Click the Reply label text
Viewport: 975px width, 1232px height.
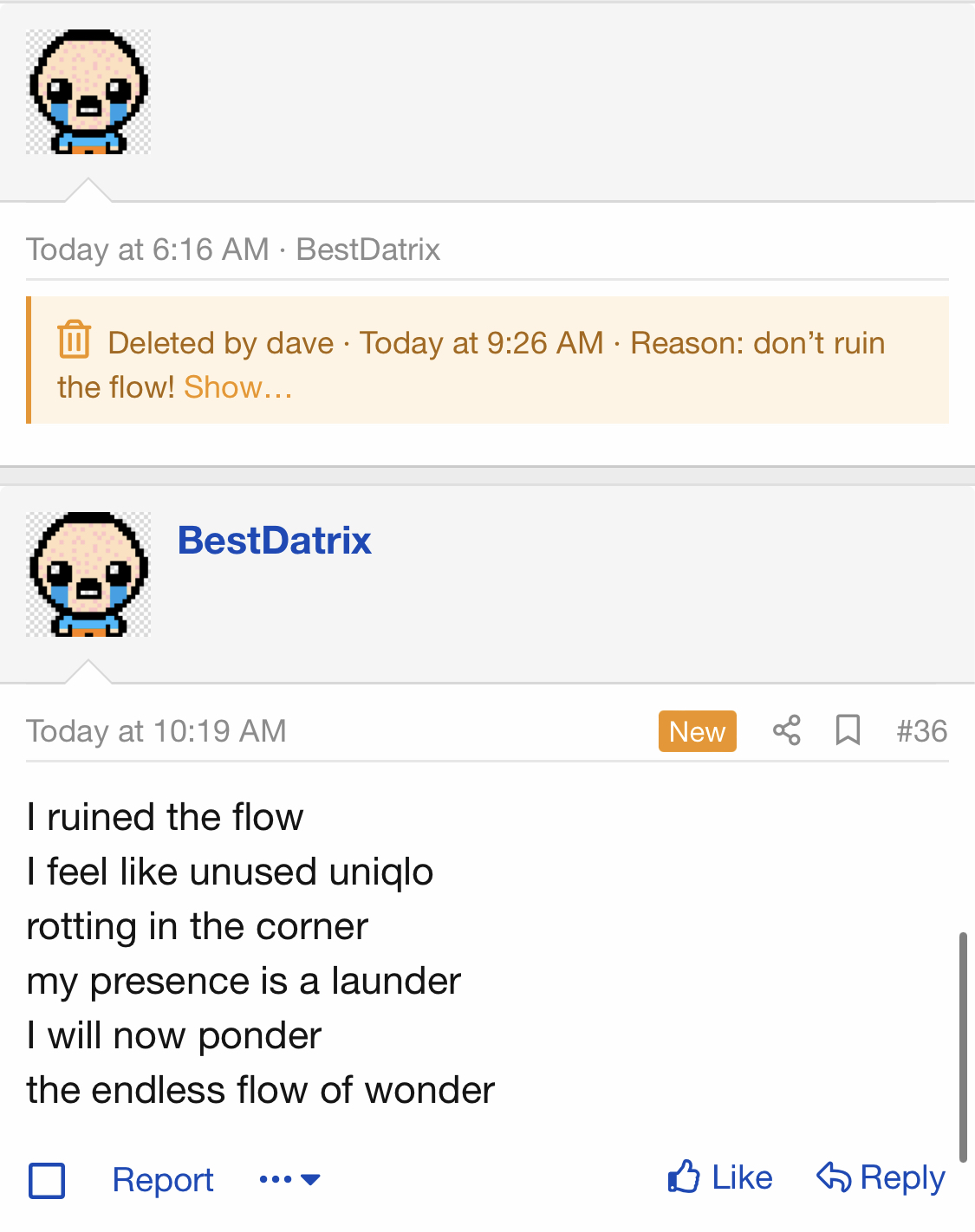click(x=902, y=1177)
